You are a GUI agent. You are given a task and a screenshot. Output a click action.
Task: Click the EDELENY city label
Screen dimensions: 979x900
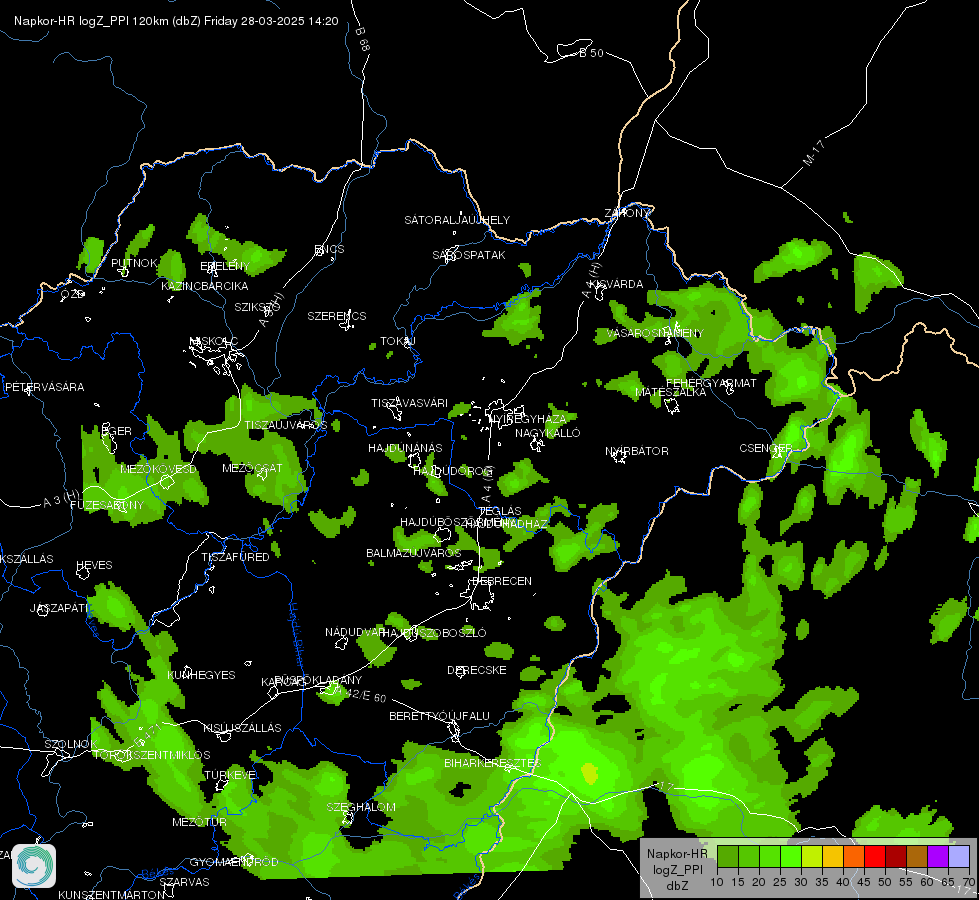(225, 266)
